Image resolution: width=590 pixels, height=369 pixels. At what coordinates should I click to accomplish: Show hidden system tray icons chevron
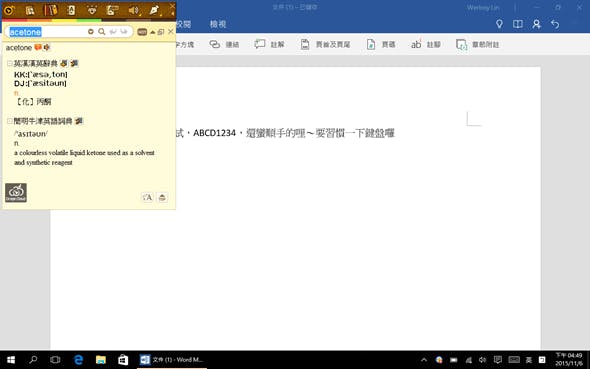[424, 360]
